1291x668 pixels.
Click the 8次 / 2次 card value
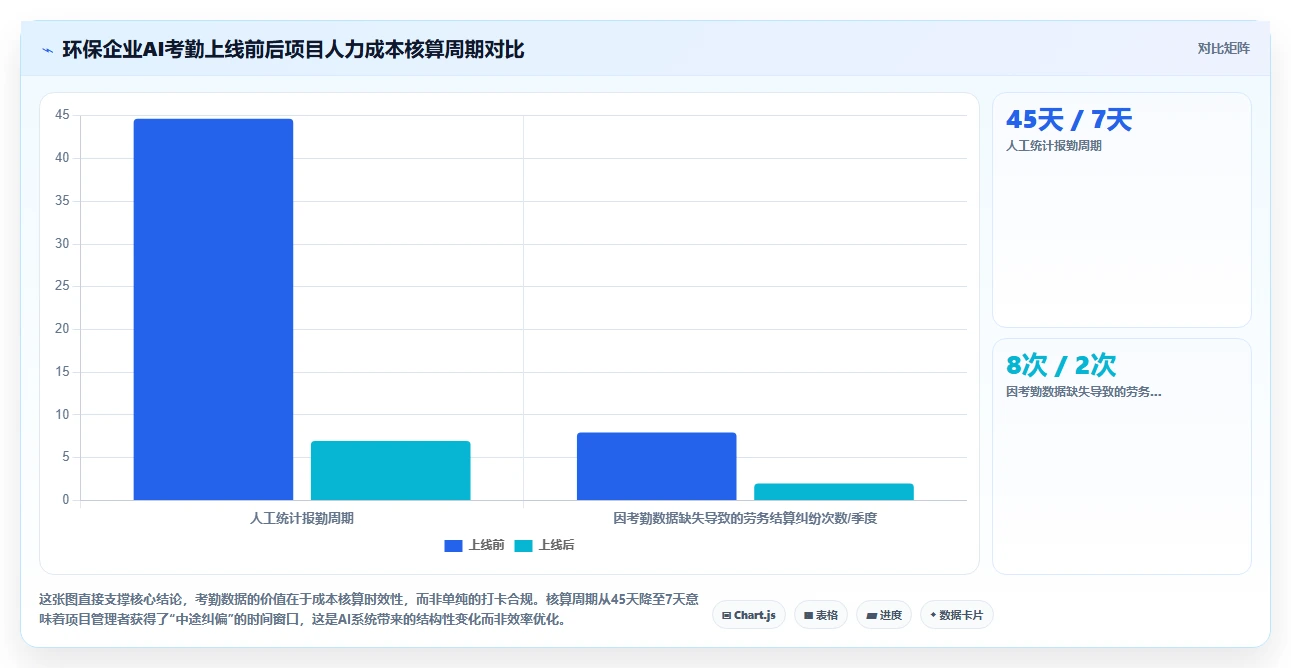click(1061, 365)
